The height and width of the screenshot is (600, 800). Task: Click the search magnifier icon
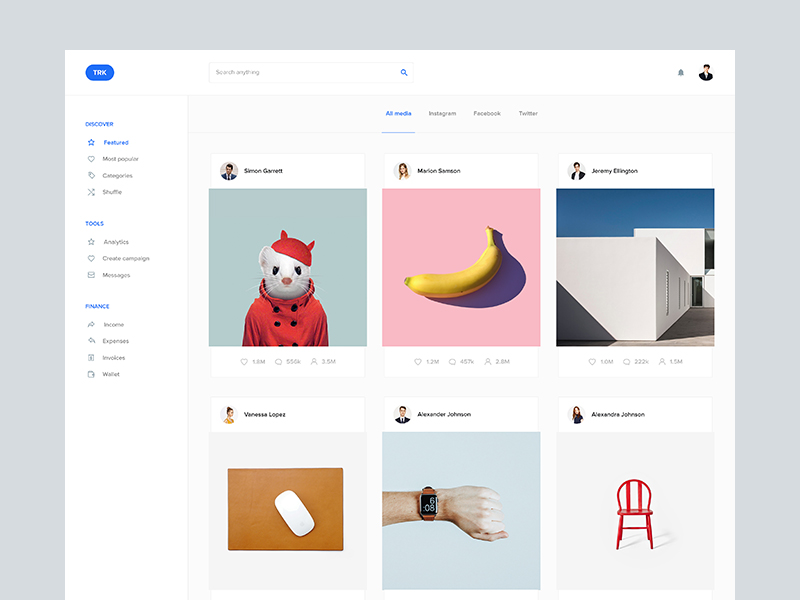point(404,72)
